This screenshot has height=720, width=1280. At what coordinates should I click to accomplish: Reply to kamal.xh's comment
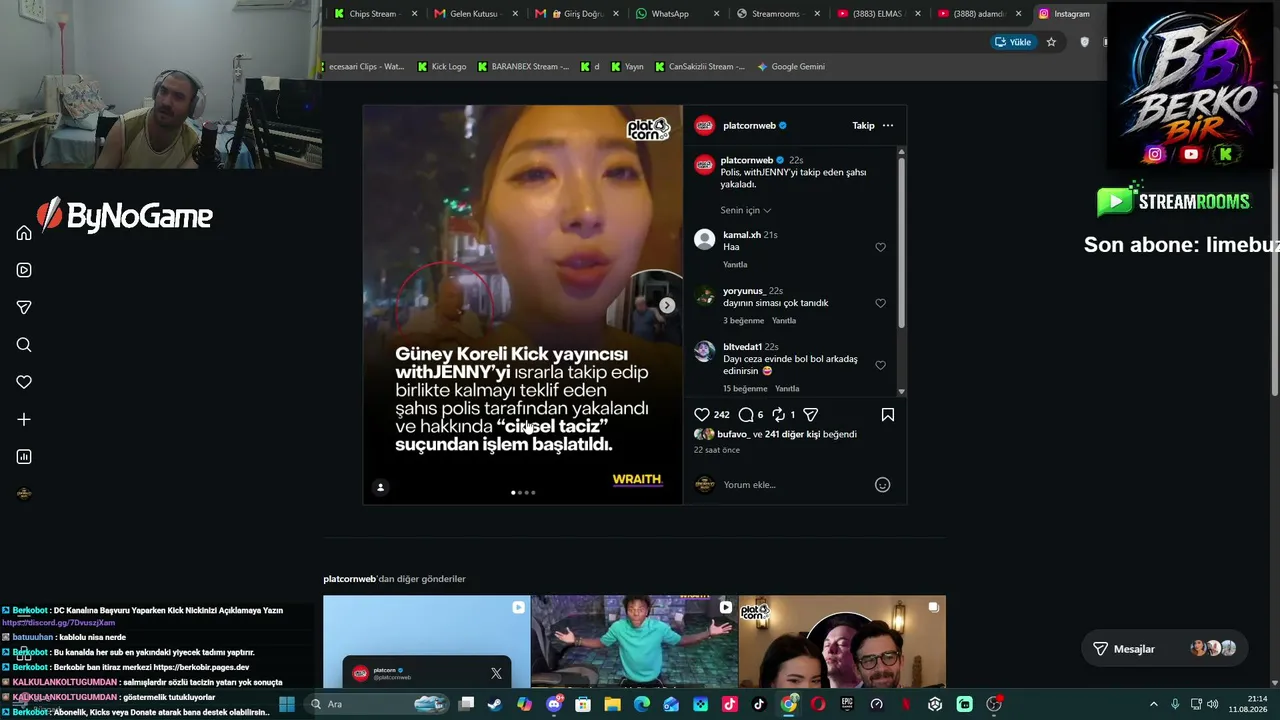735,265
